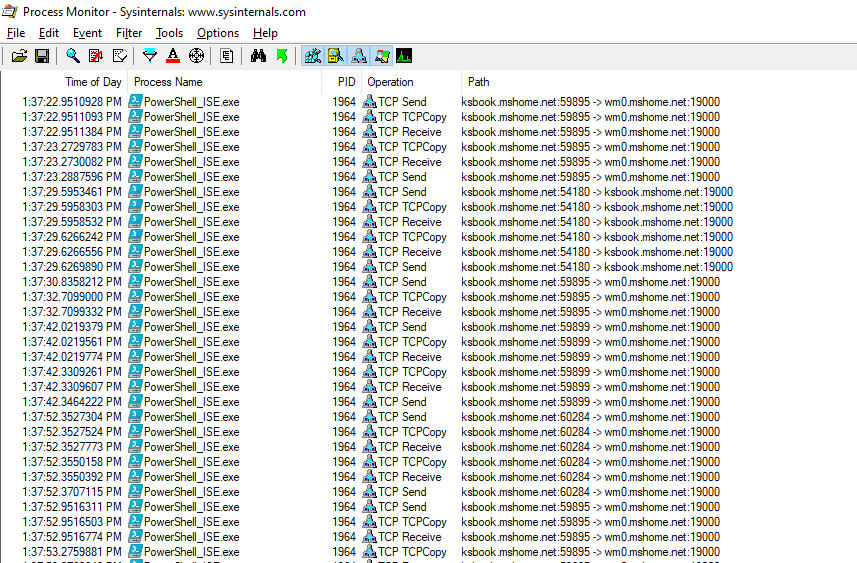The image size is (857, 563).
Task: Click the Include Process crosshair target icon
Action: (x=196, y=56)
